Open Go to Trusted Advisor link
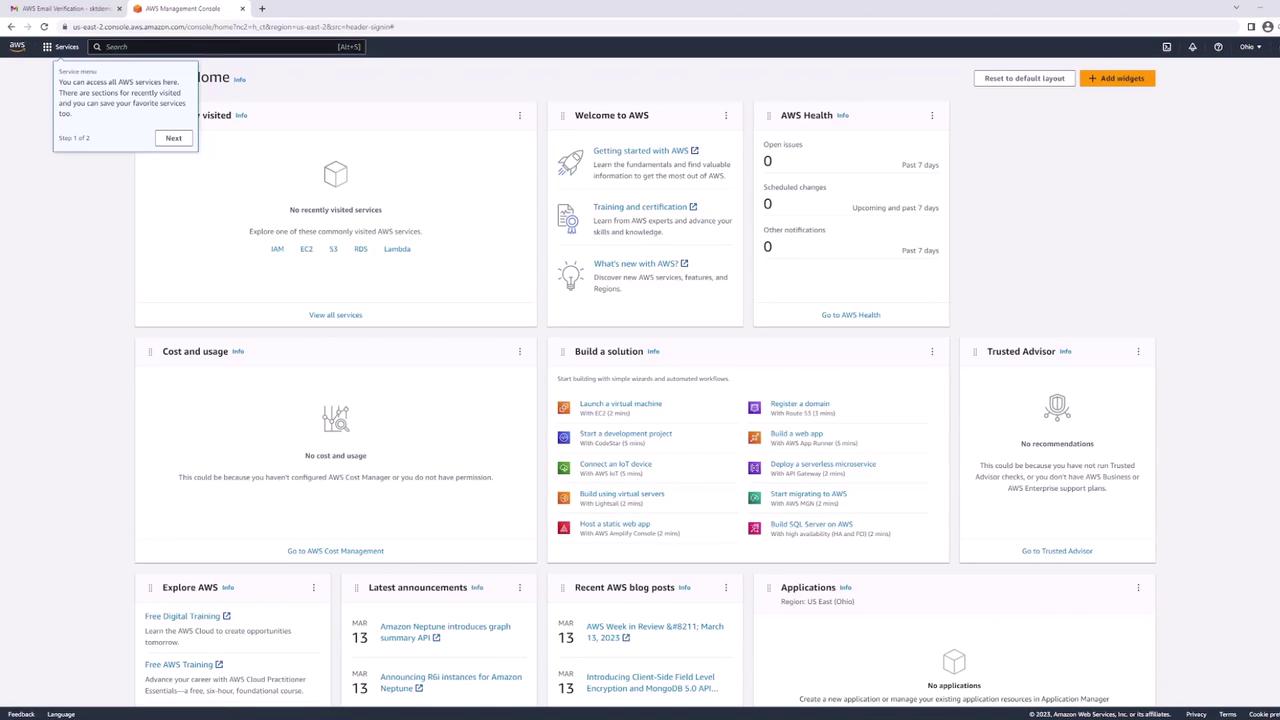The width and height of the screenshot is (1280, 720). pyautogui.click(x=1057, y=551)
